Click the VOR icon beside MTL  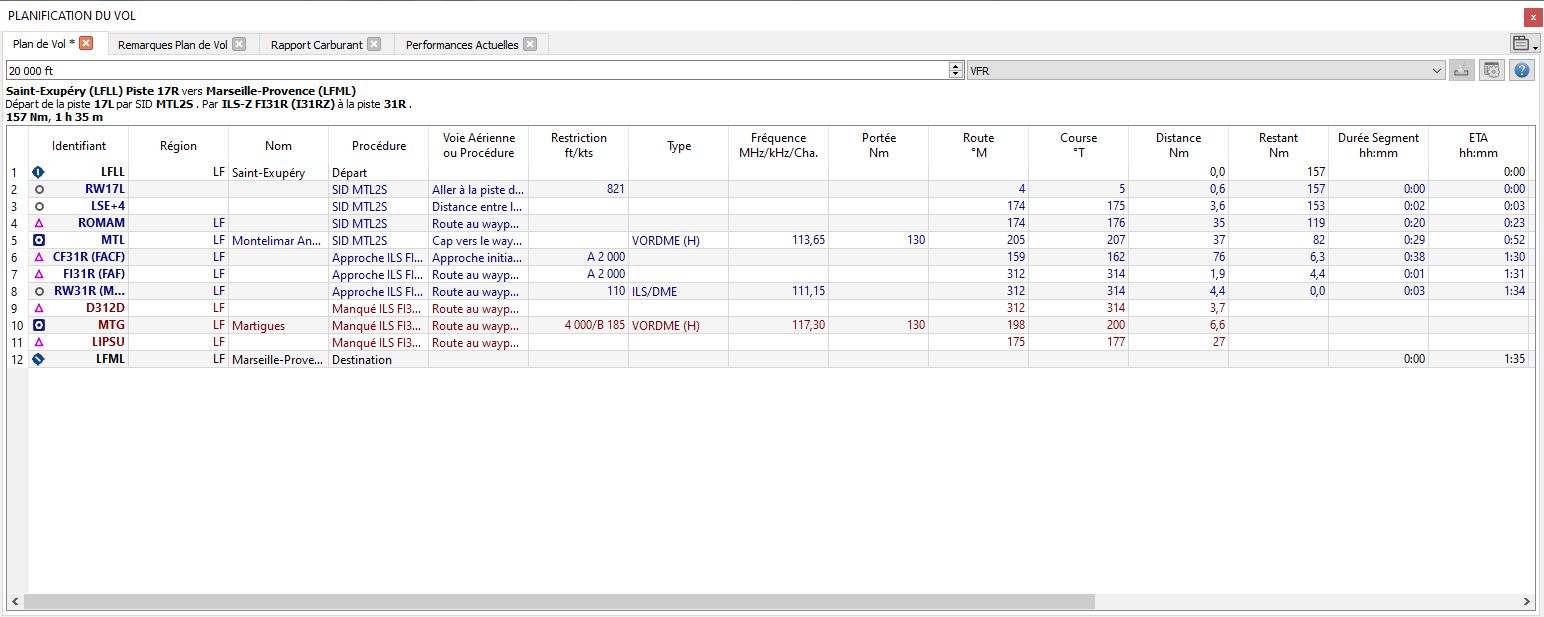[x=38, y=240]
